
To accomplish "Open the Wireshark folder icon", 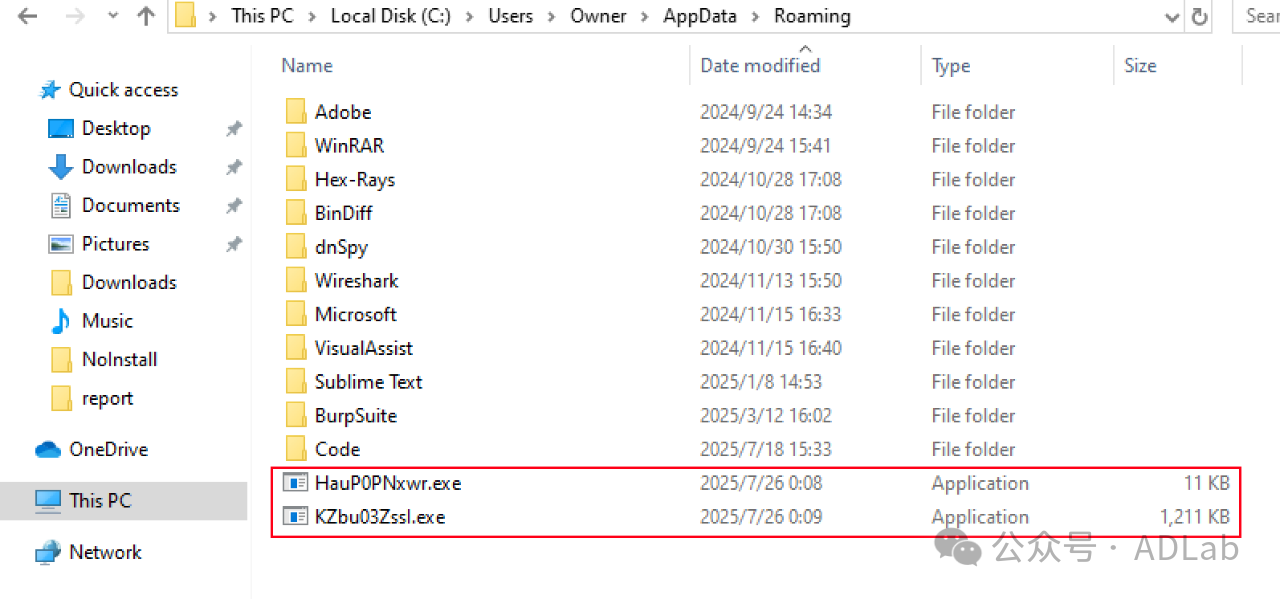I will coord(296,281).
